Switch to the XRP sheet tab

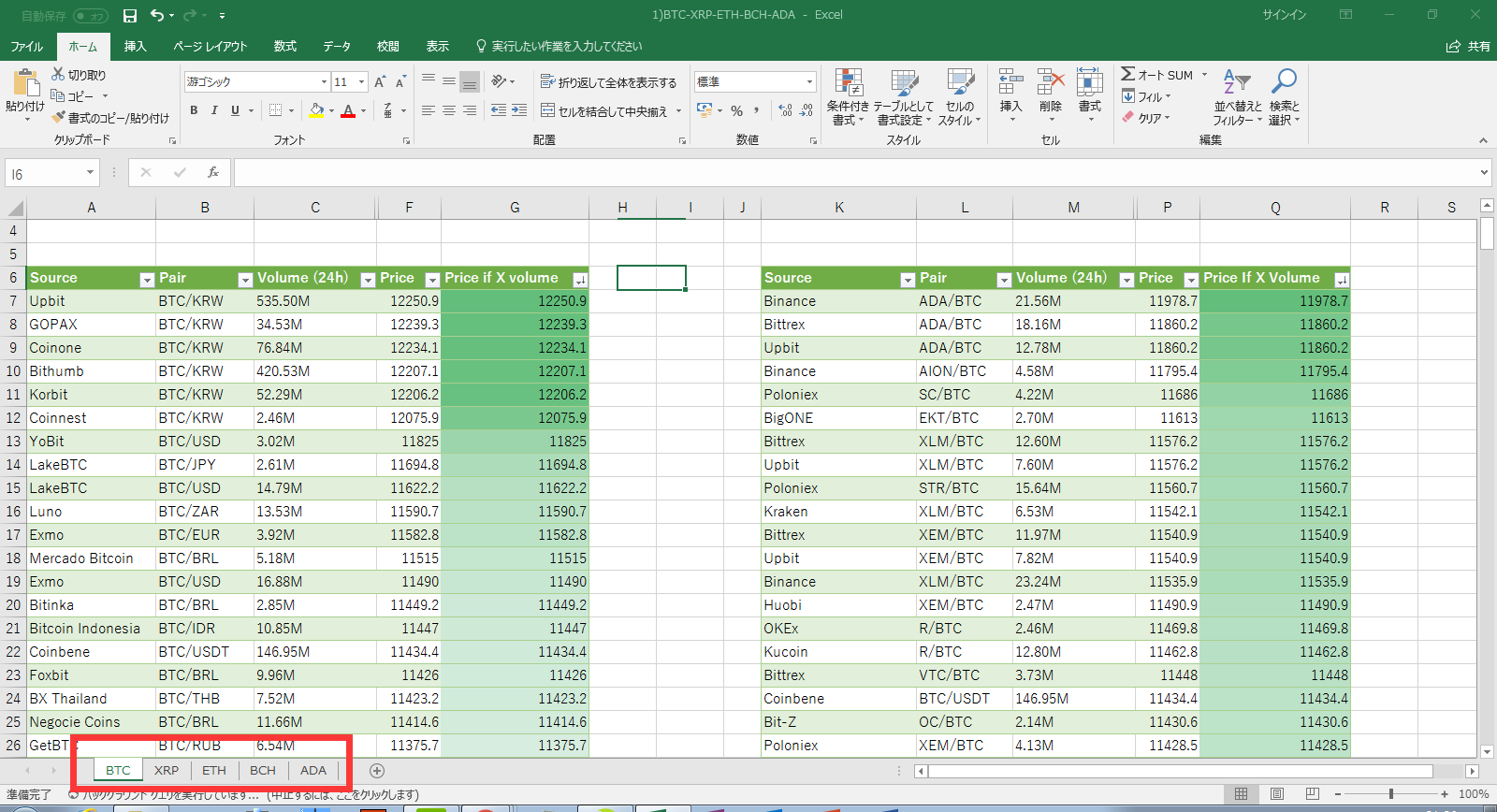coord(167,770)
